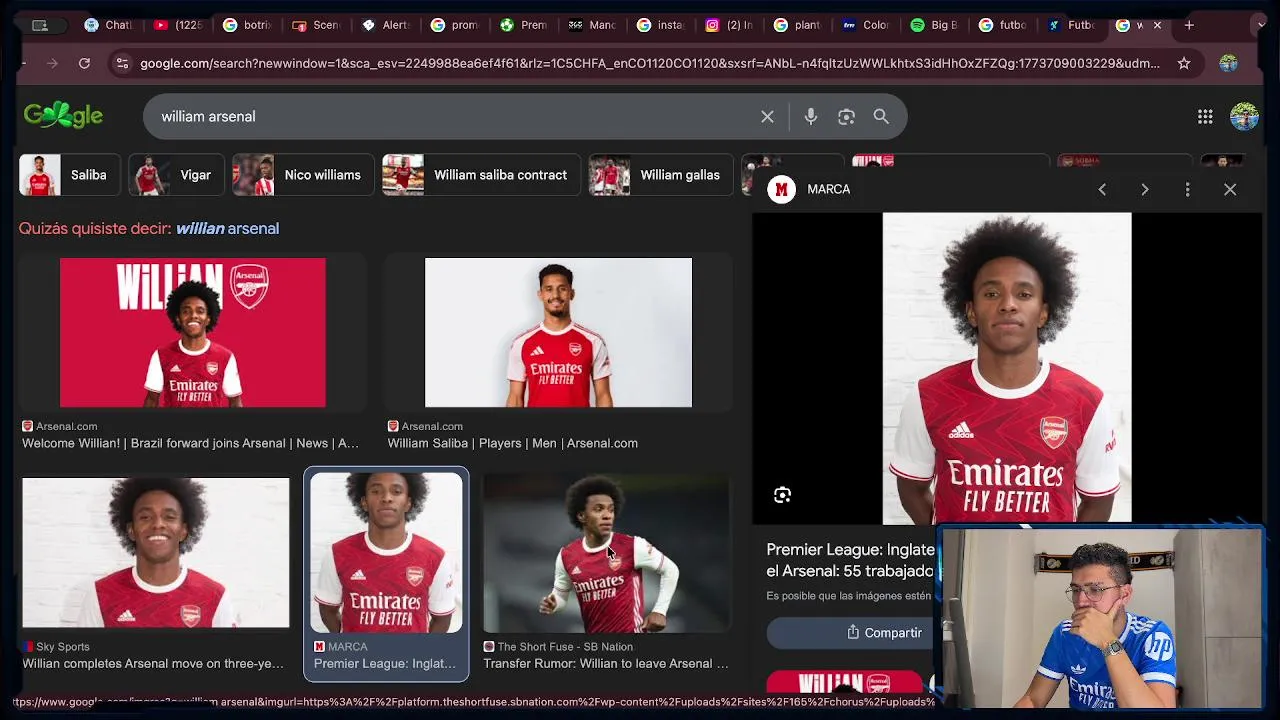Click 'Arsenal.com' source above the Saliba caption

pos(432,426)
